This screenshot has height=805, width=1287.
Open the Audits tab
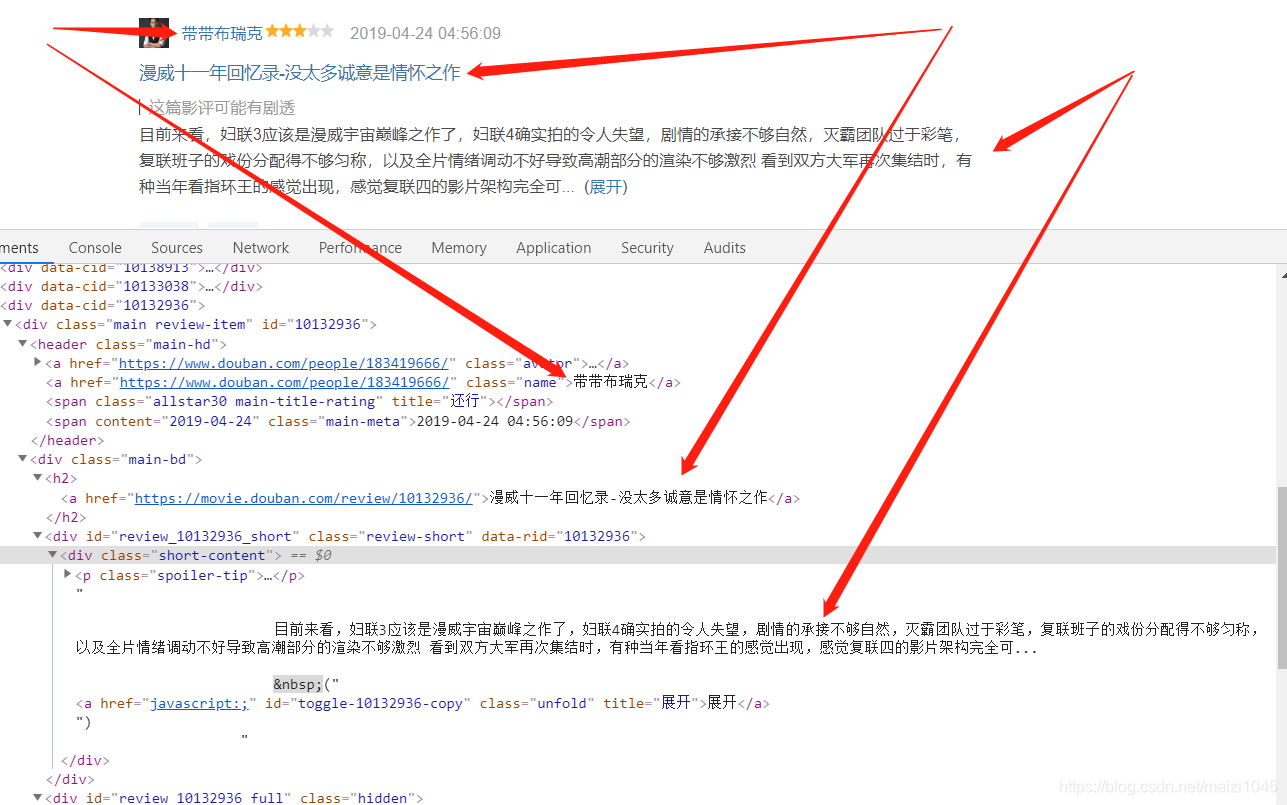pos(725,248)
